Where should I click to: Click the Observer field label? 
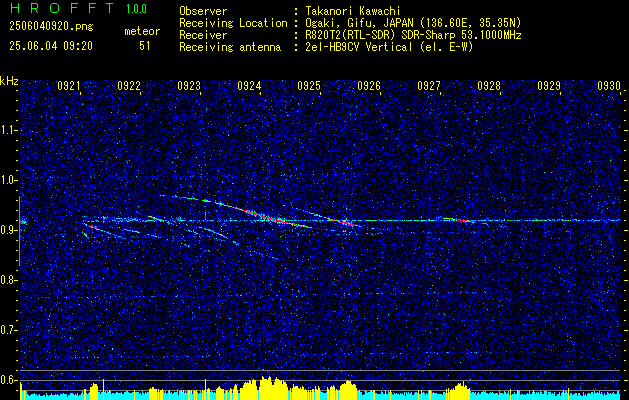[203, 11]
